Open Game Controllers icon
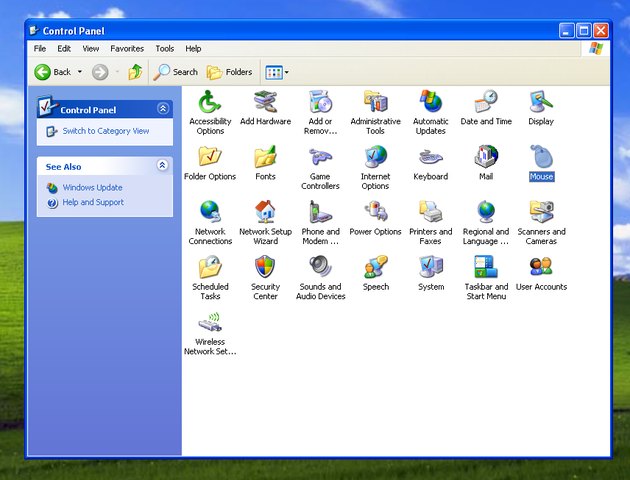630x480 pixels. click(x=320, y=157)
